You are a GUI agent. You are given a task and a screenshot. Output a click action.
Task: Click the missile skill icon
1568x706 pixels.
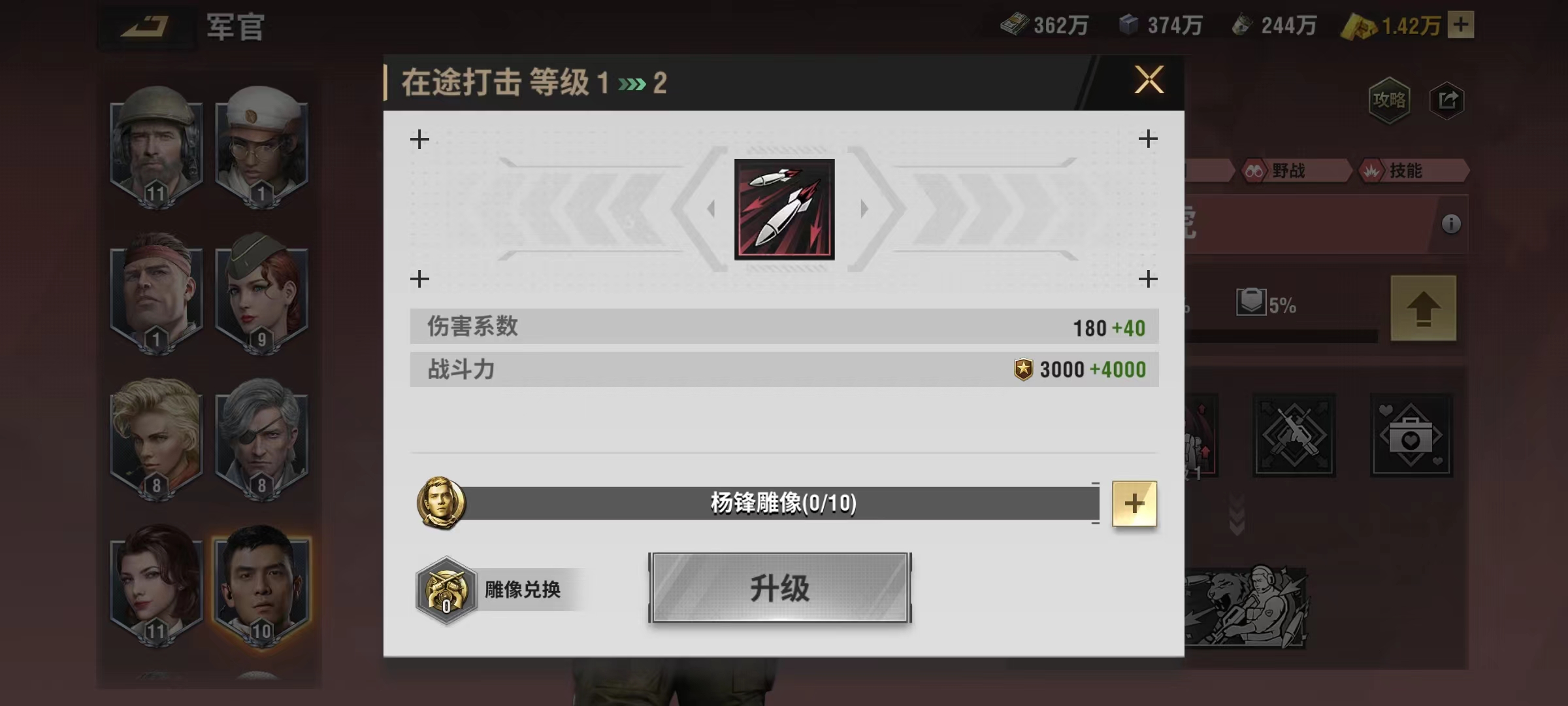click(x=784, y=209)
